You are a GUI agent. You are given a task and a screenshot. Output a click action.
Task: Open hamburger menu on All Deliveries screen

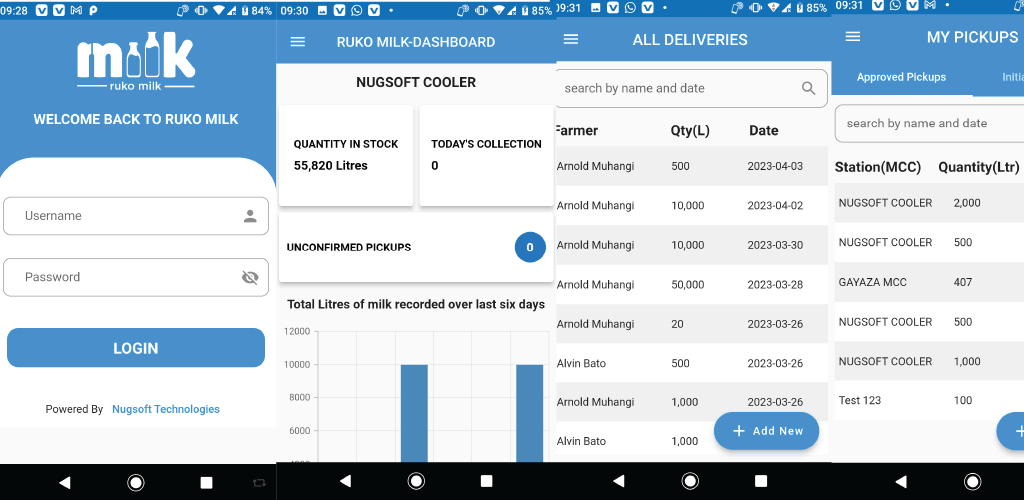(571, 39)
